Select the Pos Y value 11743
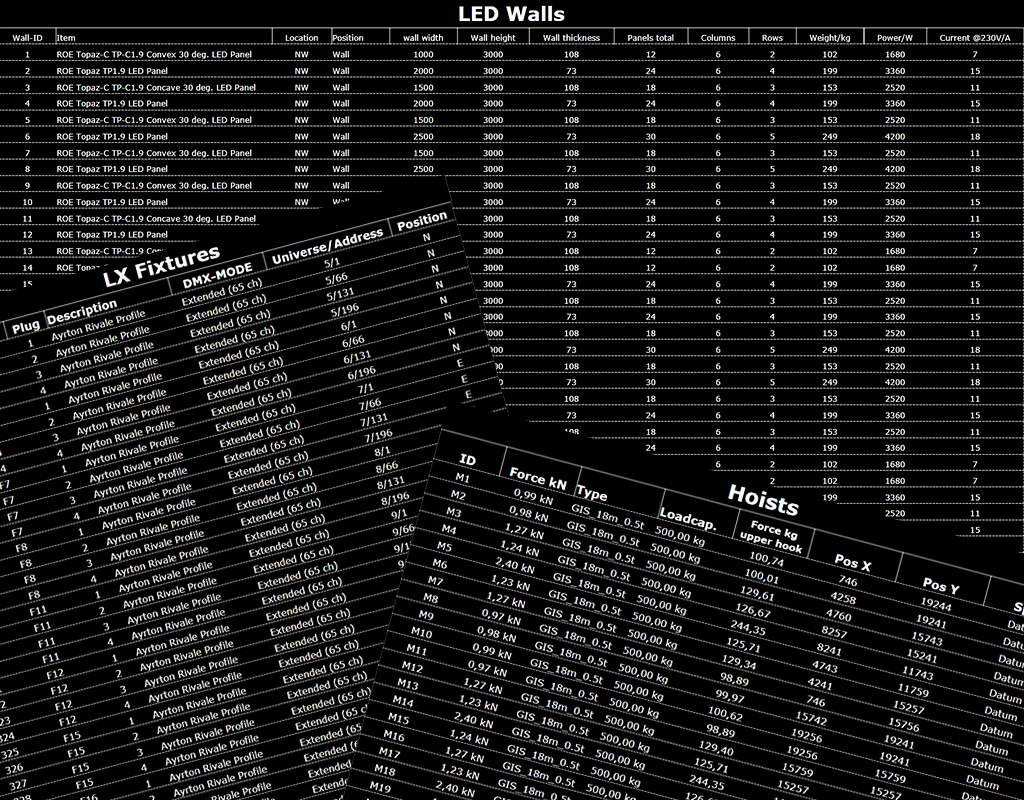Image resolution: width=1024 pixels, height=800 pixels. pyautogui.click(x=917, y=673)
